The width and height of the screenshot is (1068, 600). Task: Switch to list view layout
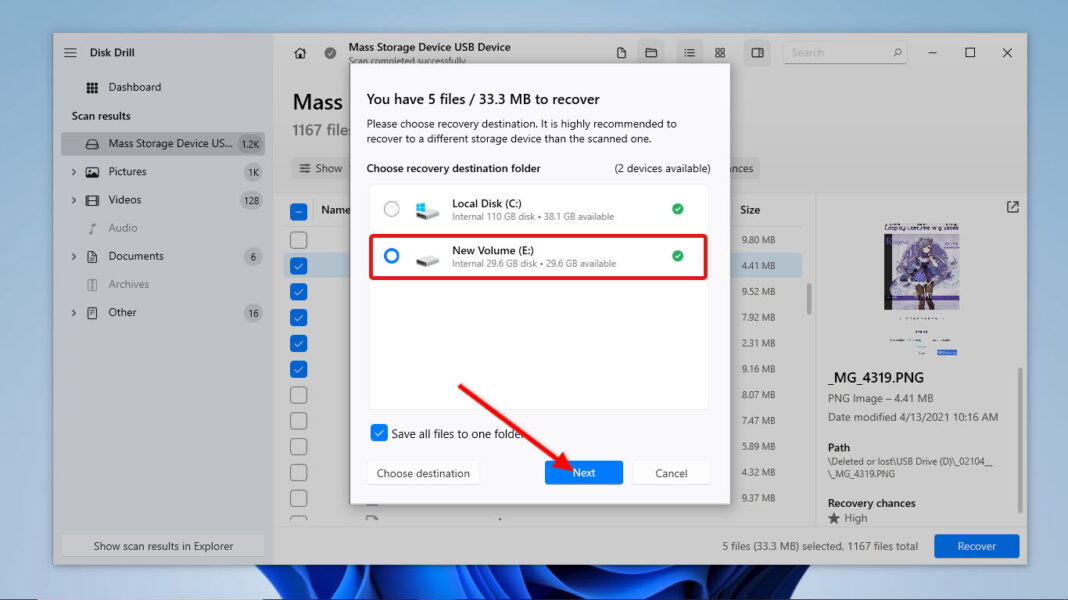coord(689,51)
